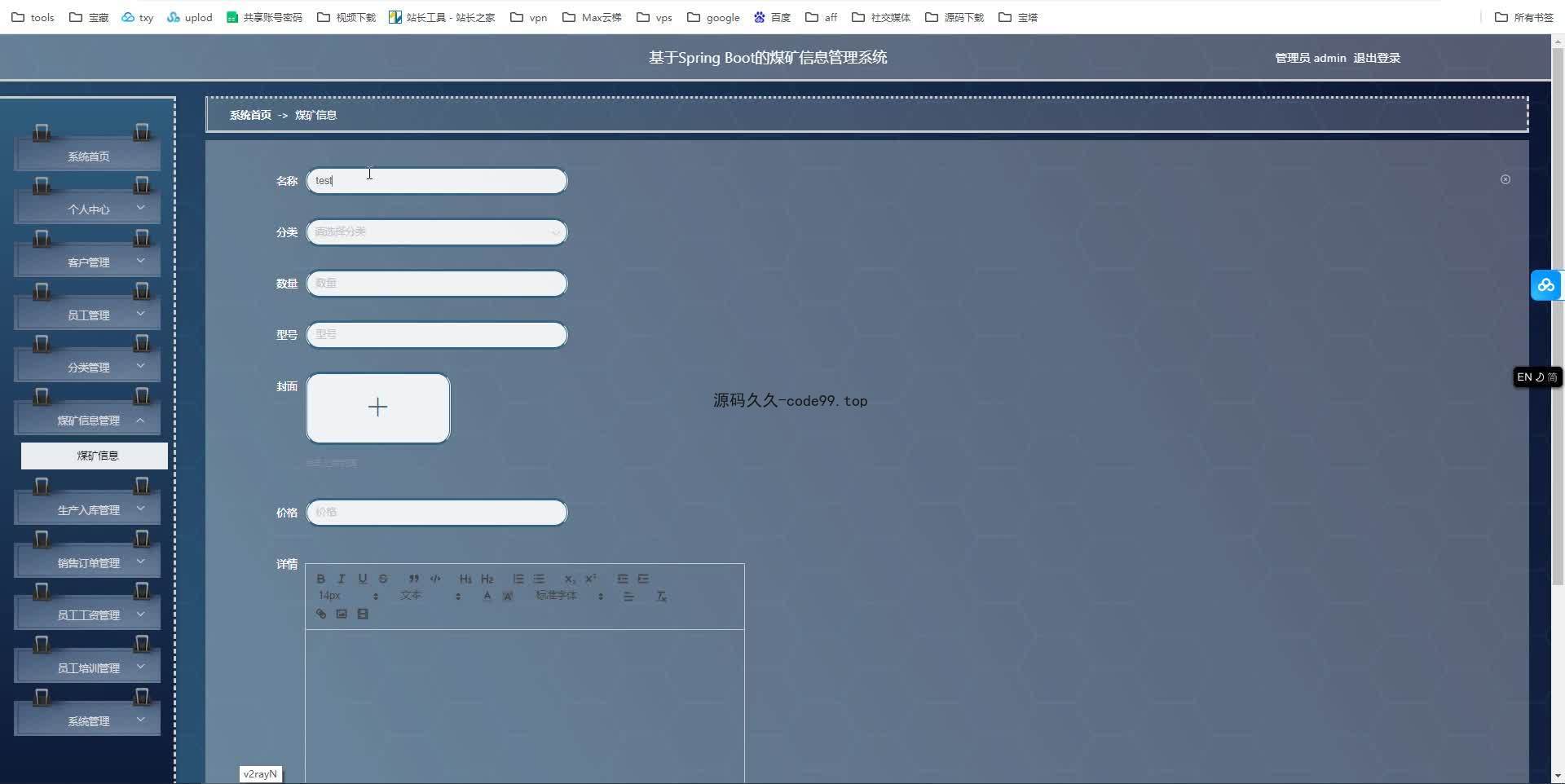The image size is (1565, 784).
Task: Insert a code block in the editor
Action: [435, 579]
